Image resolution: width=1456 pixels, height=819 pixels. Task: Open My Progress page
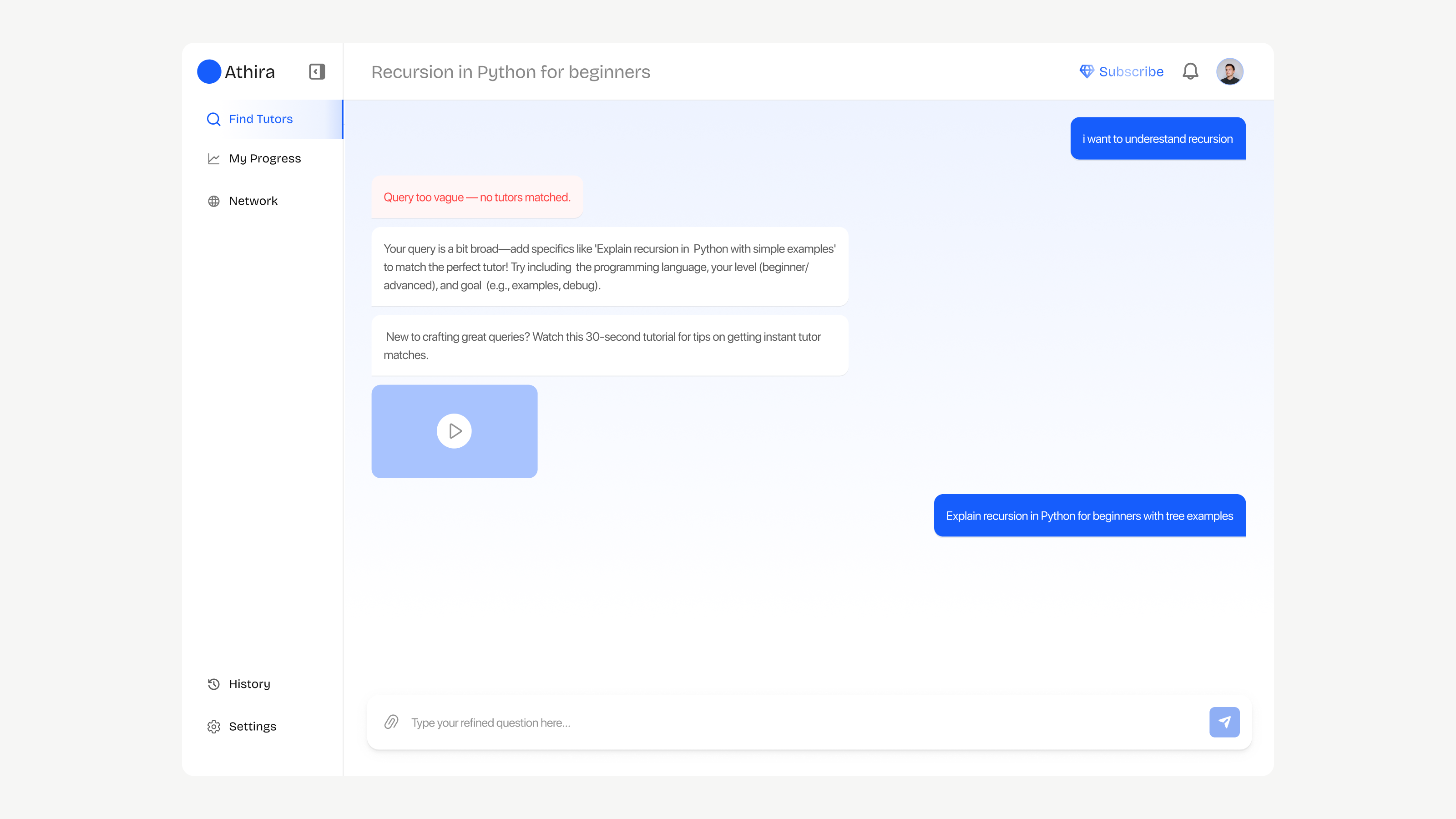tap(264, 159)
